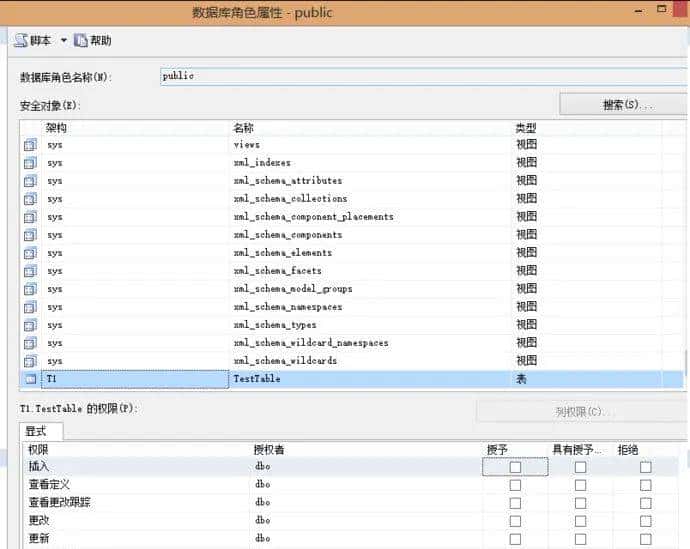Check 授予 for 更新 permission
This screenshot has width=690, height=549.
[x=515, y=539]
